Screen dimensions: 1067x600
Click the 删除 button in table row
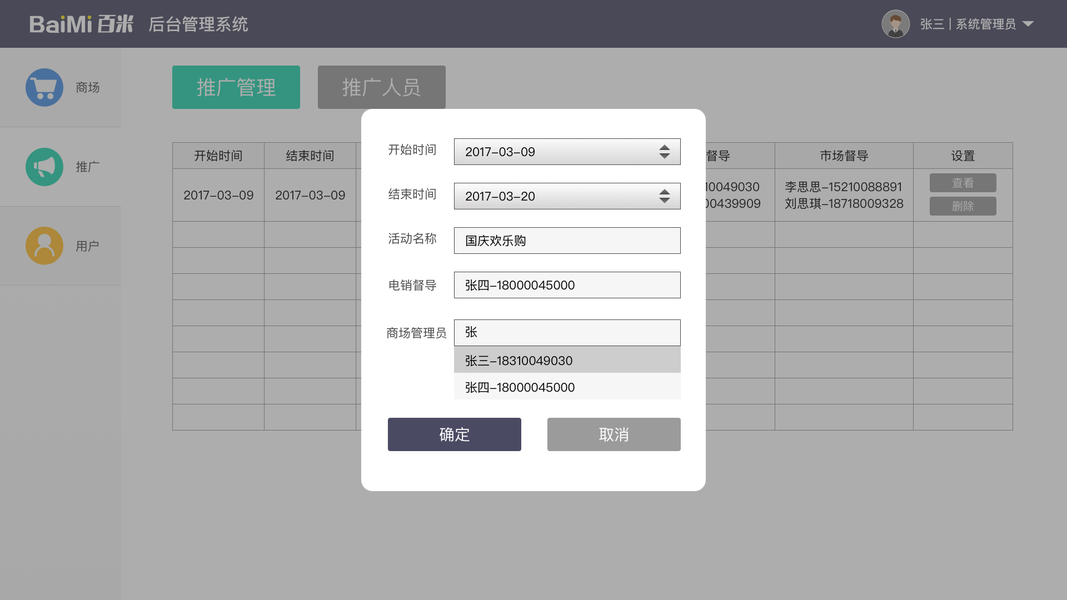(962, 206)
